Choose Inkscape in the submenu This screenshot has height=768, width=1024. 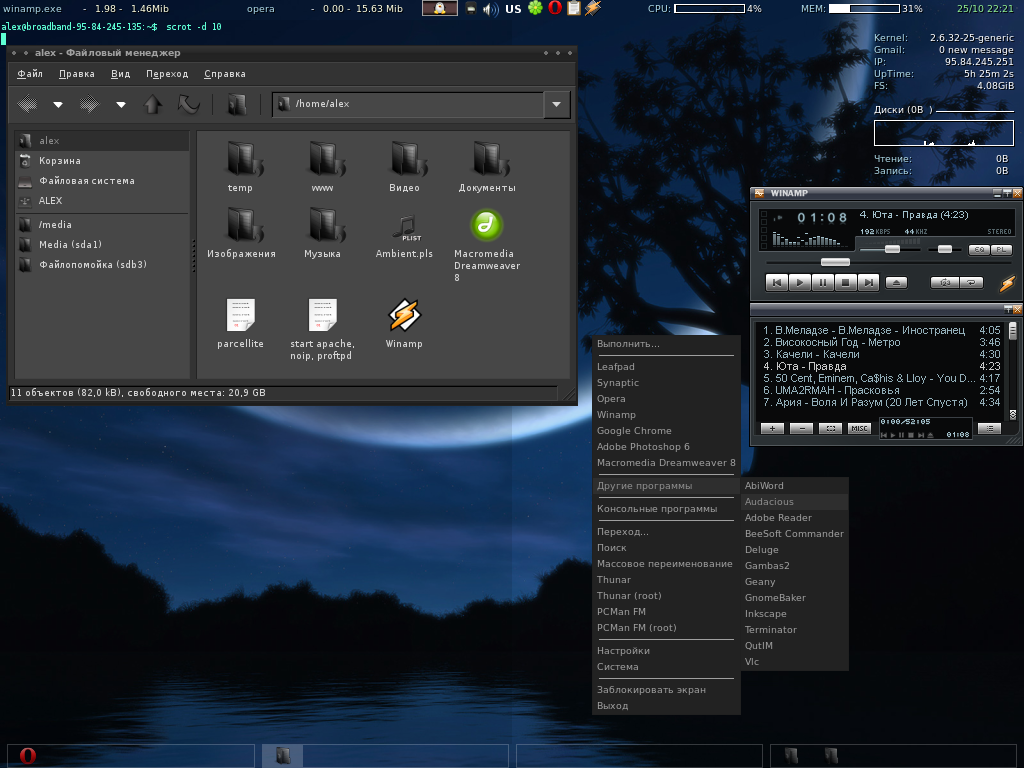coord(794,614)
